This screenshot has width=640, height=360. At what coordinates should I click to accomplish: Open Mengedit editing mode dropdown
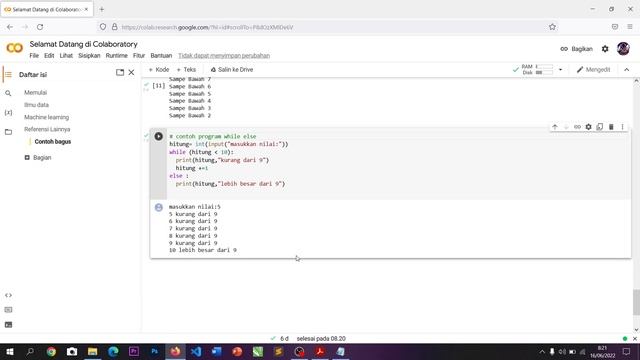pyautogui.click(x=593, y=70)
